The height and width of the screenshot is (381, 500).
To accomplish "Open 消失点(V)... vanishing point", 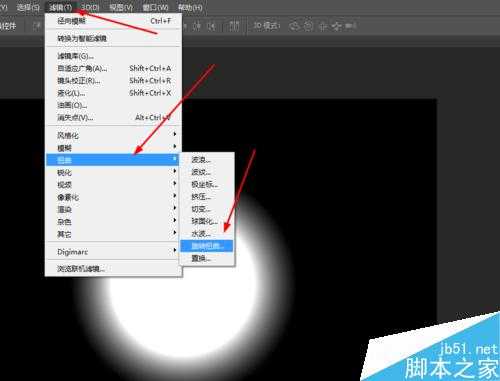I will point(114,118).
